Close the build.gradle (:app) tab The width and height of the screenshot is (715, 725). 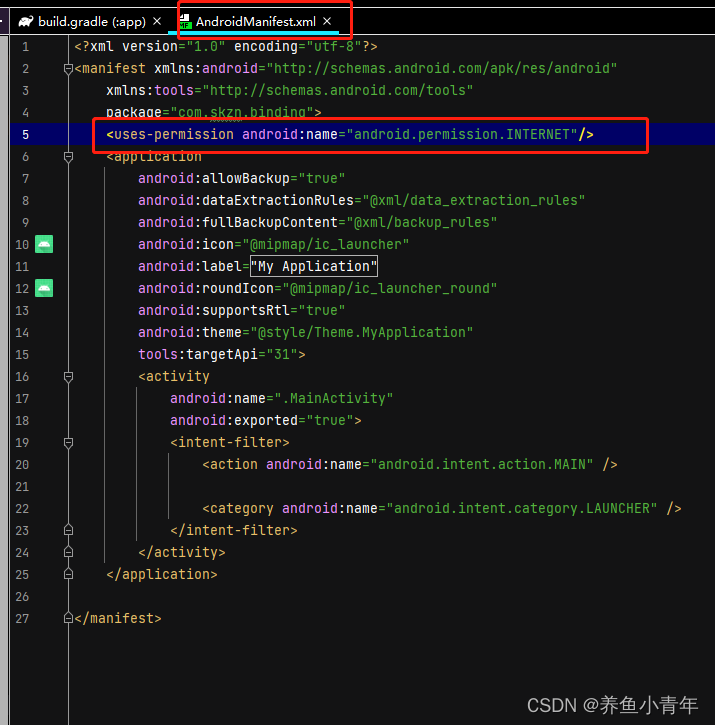tap(157, 21)
